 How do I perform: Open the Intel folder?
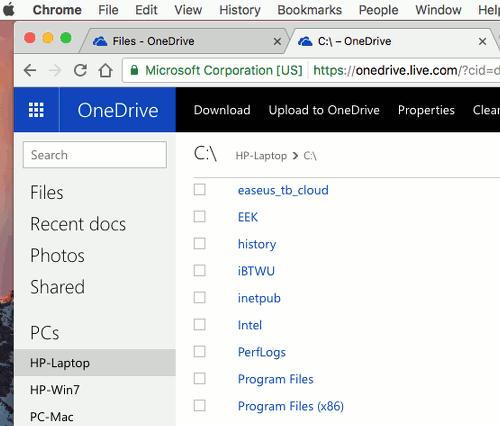click(250, 325)
